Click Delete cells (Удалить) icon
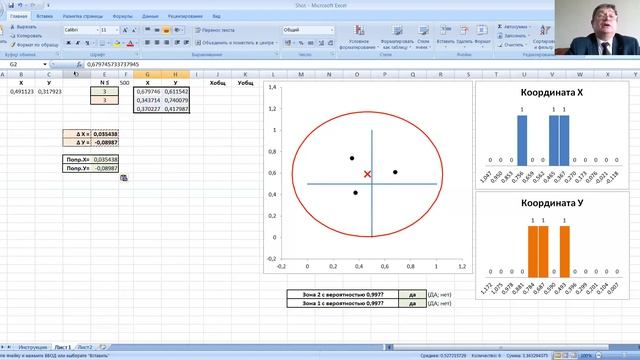Viewport: 640px width, 360px height. point(464,30)
